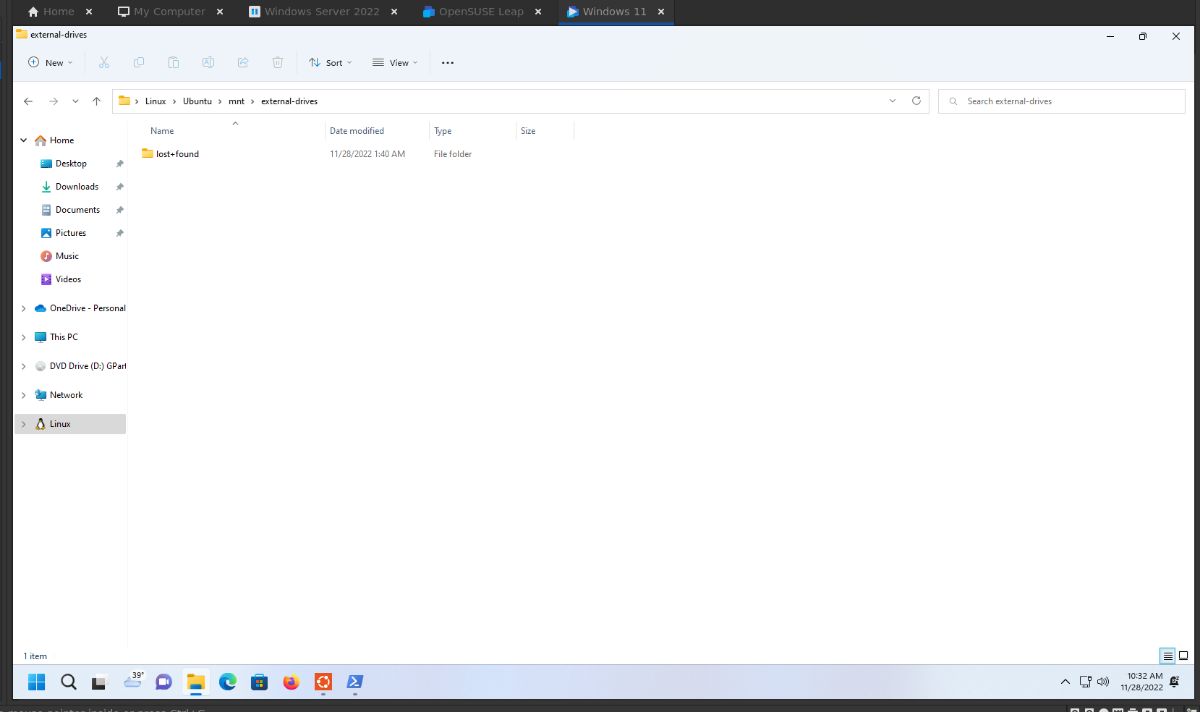This screenshot has height=712, width=1200.
Task: Open the See more ellipsis in toolbar
Action: pos(447,62)
